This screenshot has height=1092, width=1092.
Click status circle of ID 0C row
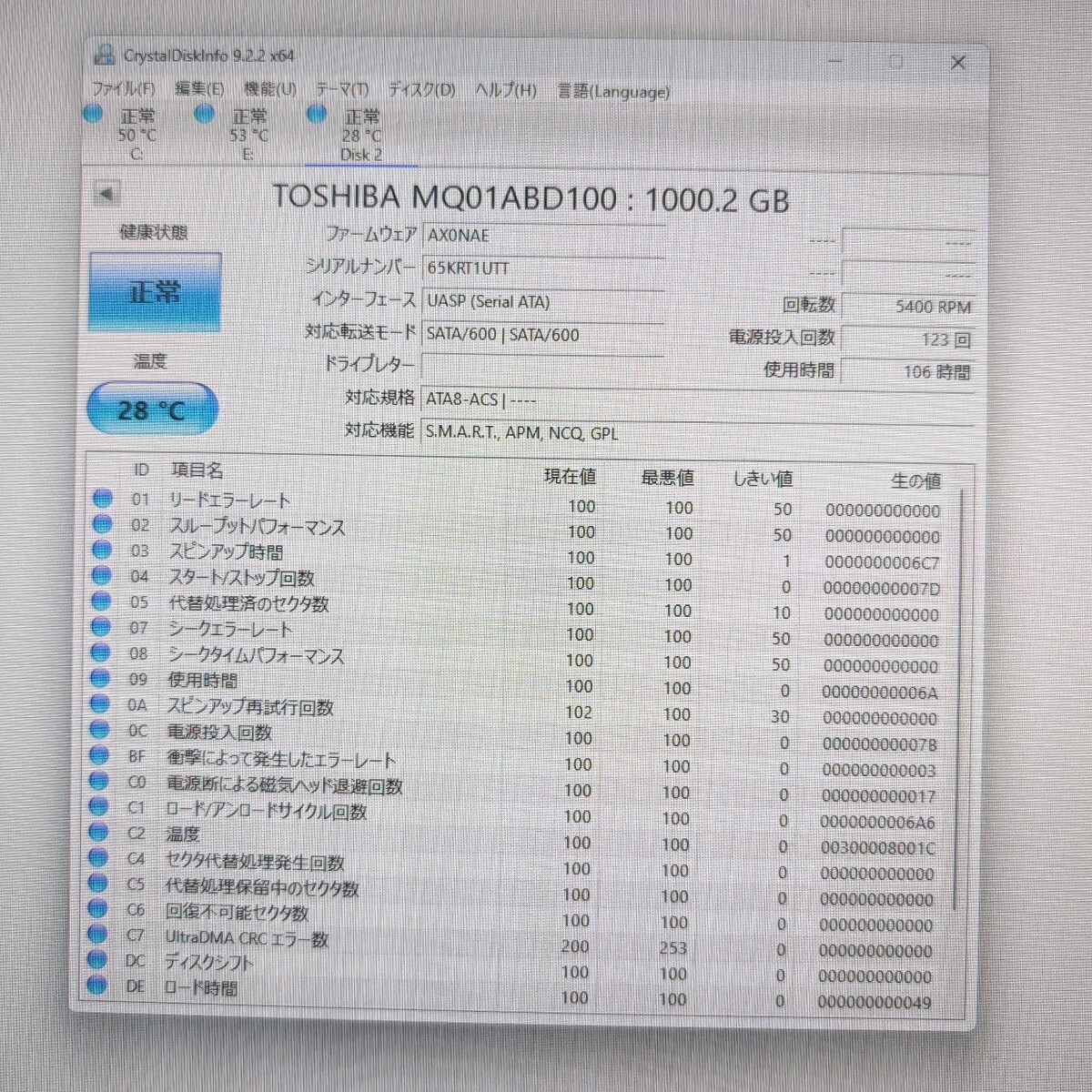coord(99,730)
